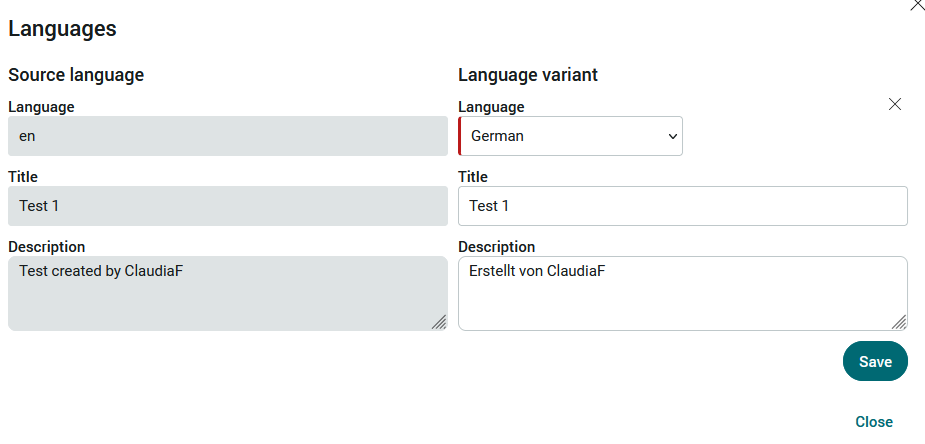The height and width of the screenshot is (444, 925).
Task: Click into the 'Erstellt von ClaudiaF' description textarea
Action: 683,293
